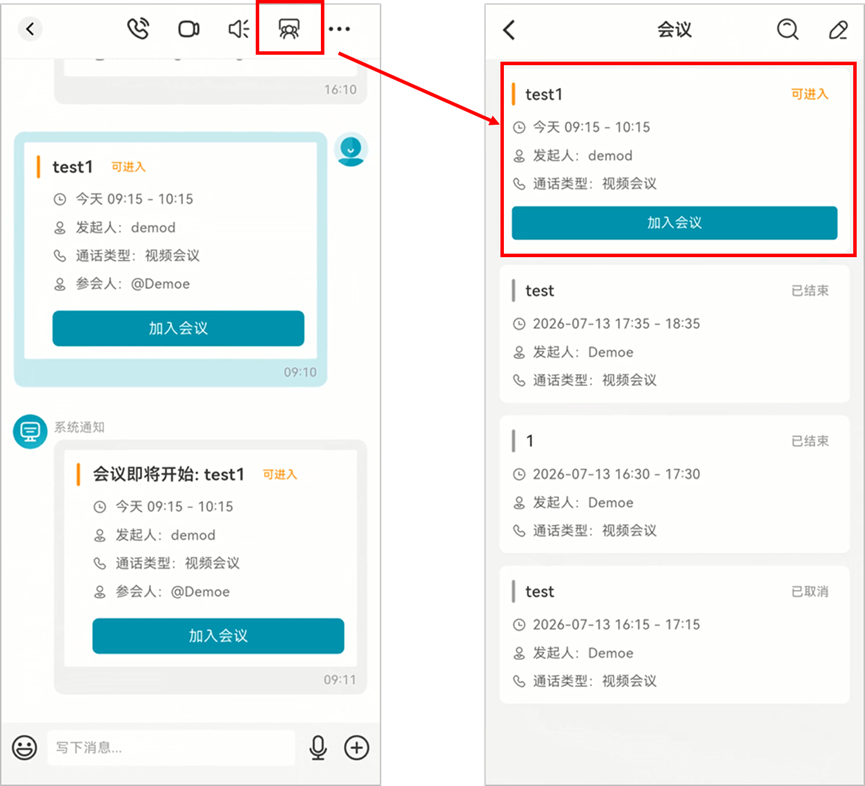Click 参会人: @Demoe in the system notification
Image resolution: width=865 pixels, height=786 pixels.
pos(173,592)
